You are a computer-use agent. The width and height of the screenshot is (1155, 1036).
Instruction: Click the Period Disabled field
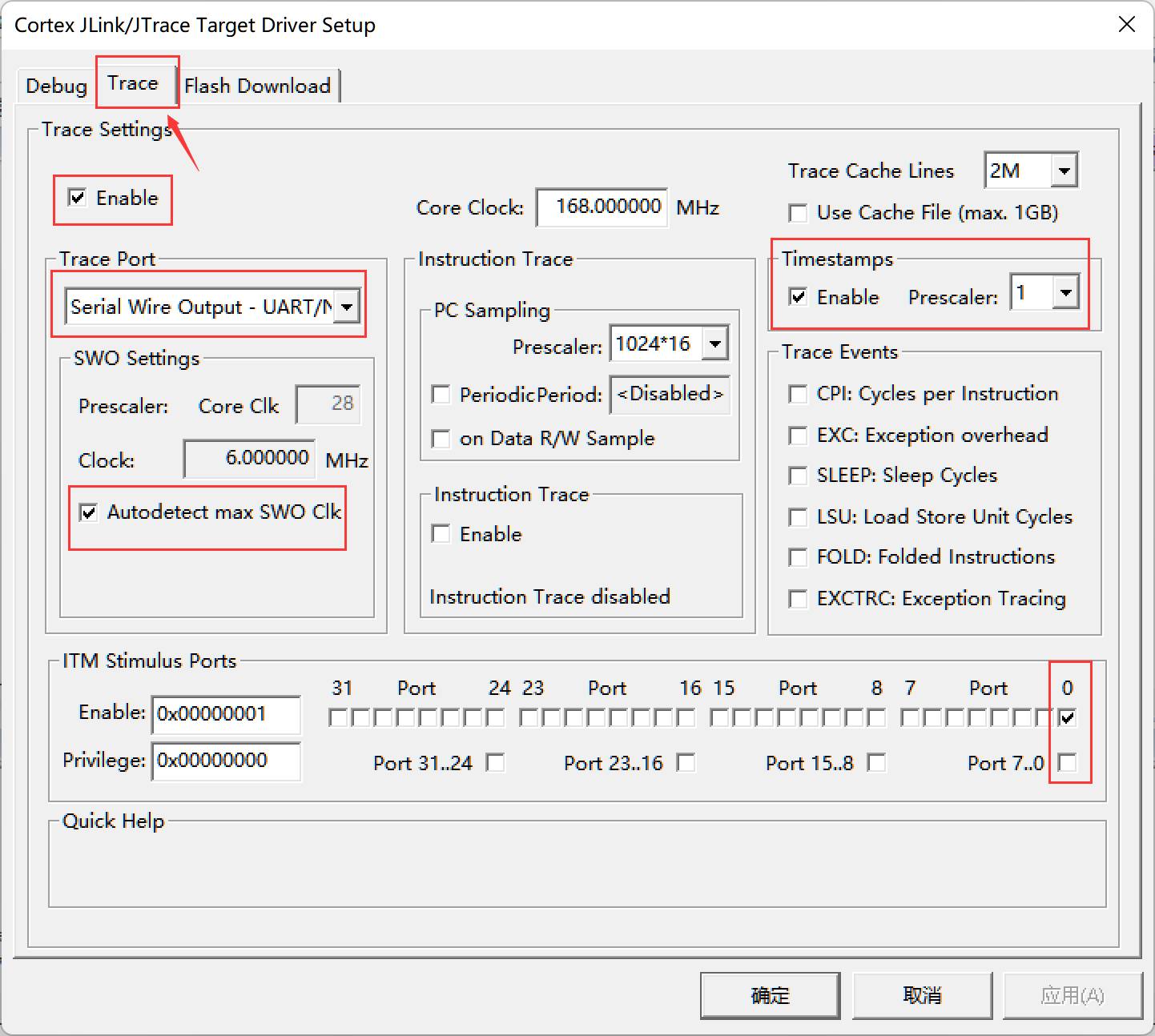tap(670, 395)
